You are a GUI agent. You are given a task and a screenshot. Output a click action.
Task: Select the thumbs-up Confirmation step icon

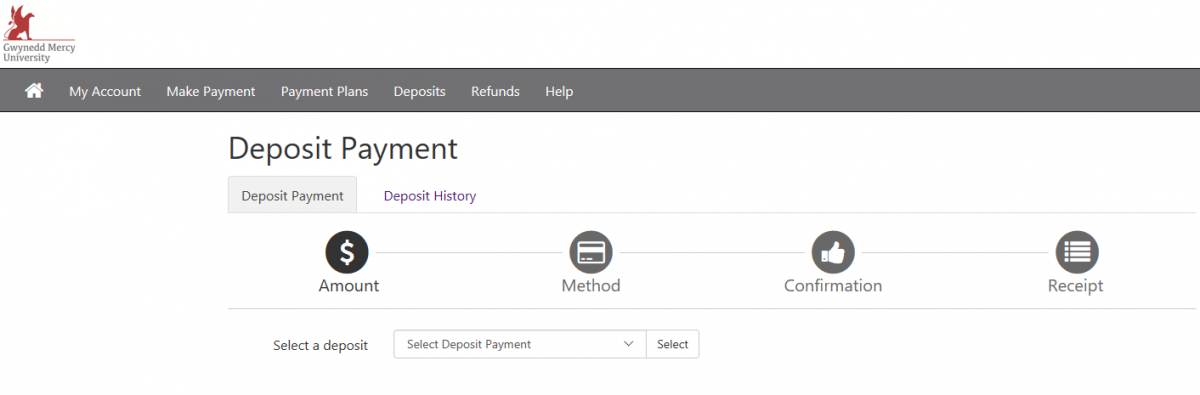(833, 252)
